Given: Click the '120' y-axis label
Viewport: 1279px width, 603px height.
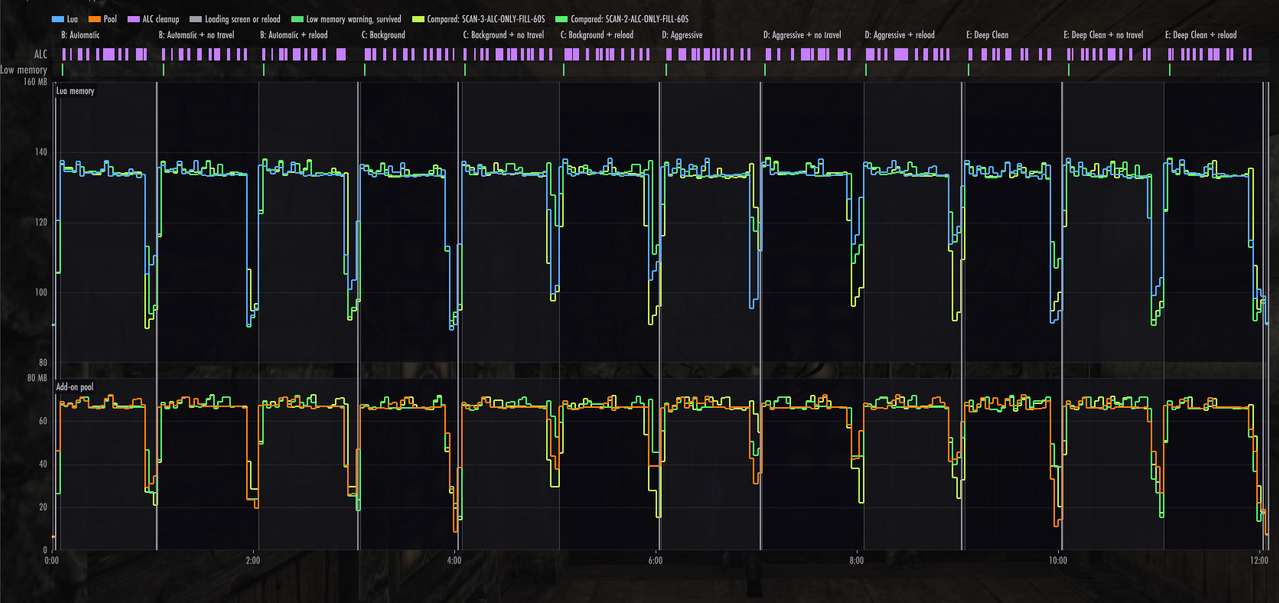Looking at the screenshot, I should tap(41, 222).
